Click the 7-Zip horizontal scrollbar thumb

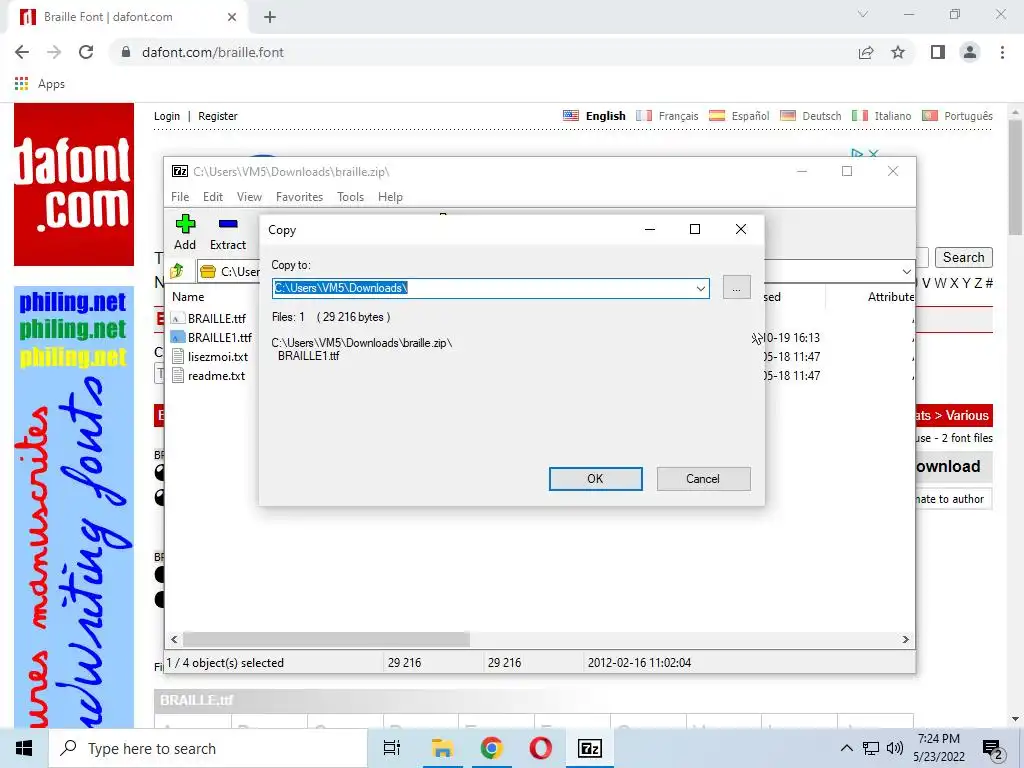[x=326, y=639]
